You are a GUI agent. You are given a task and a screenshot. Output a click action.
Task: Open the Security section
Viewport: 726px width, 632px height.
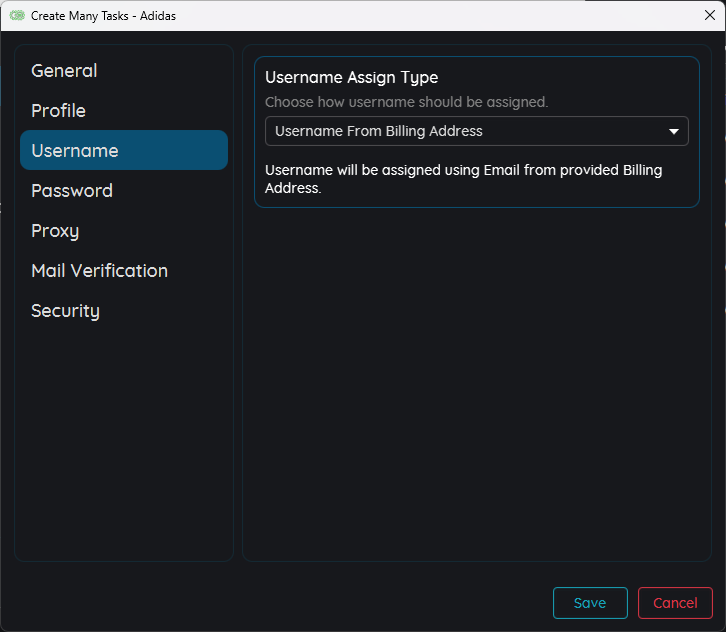click(x=65, y=311)
